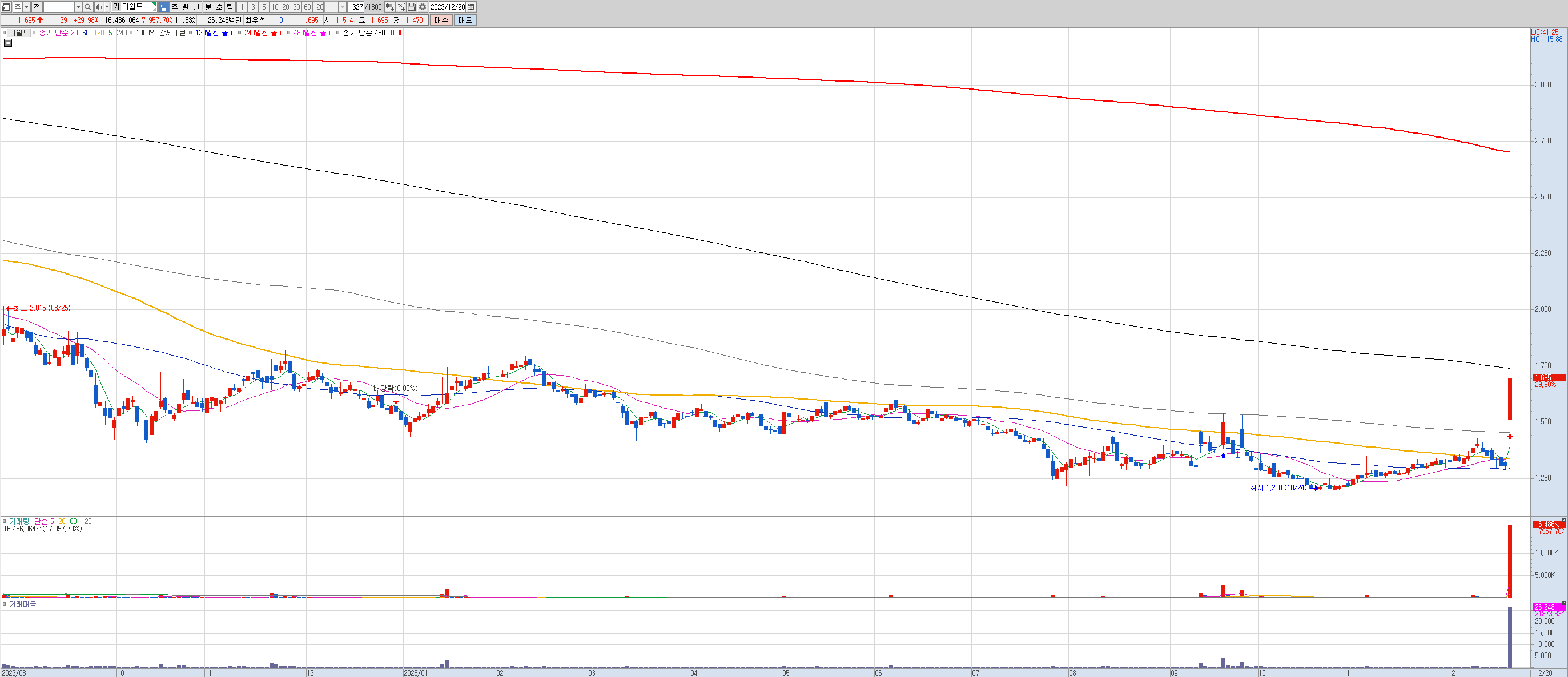Click the speaker sound alert icon
Screen dimensions: 1568x677
coord(99,7)
